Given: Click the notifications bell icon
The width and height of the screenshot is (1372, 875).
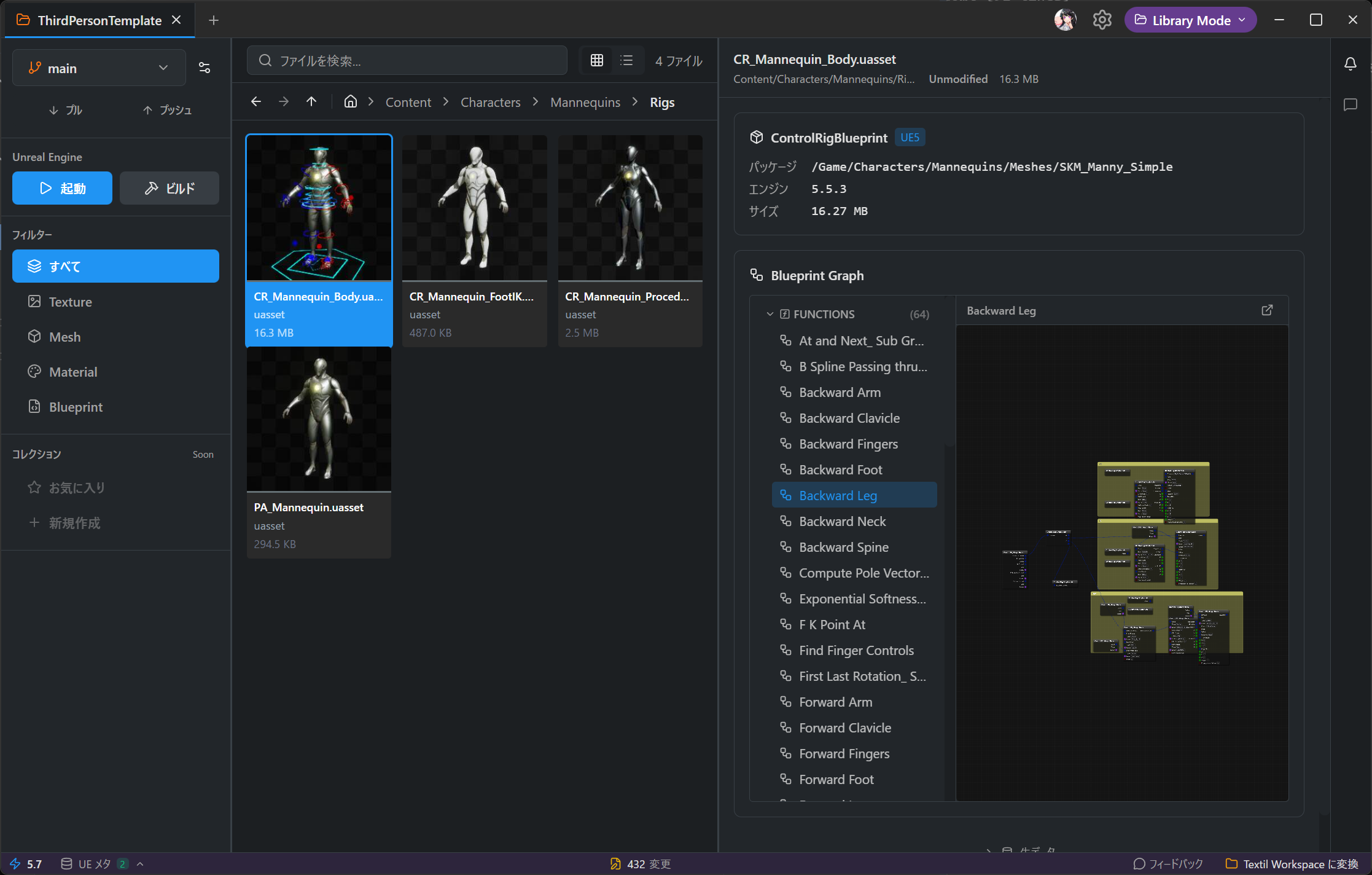Looking at the screenshot, I should coord(1350,64).
